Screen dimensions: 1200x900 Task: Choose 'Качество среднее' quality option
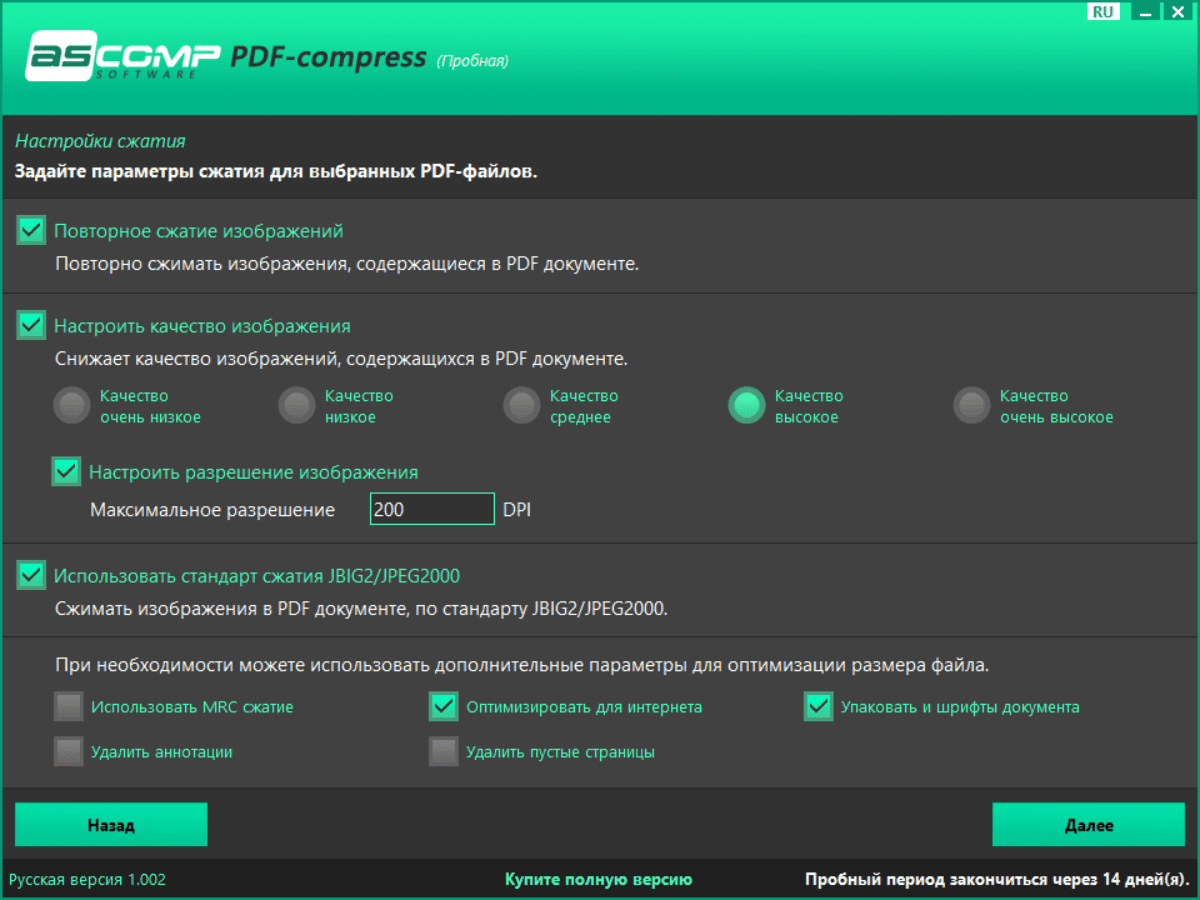click(x=521, y=406)
